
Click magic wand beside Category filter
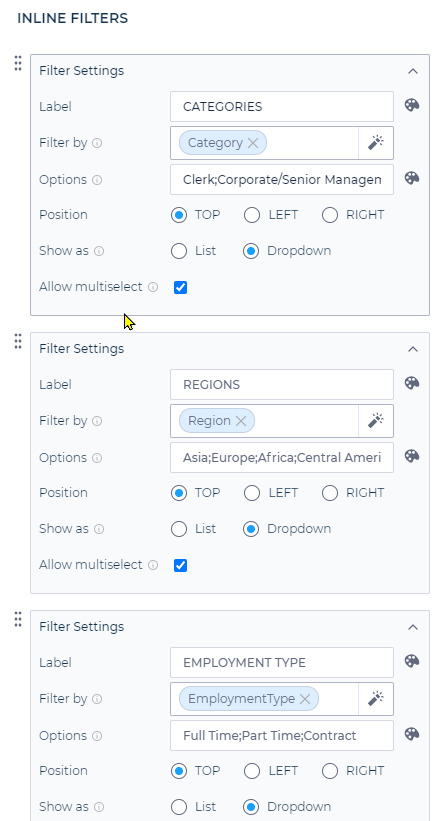(376, 142)
